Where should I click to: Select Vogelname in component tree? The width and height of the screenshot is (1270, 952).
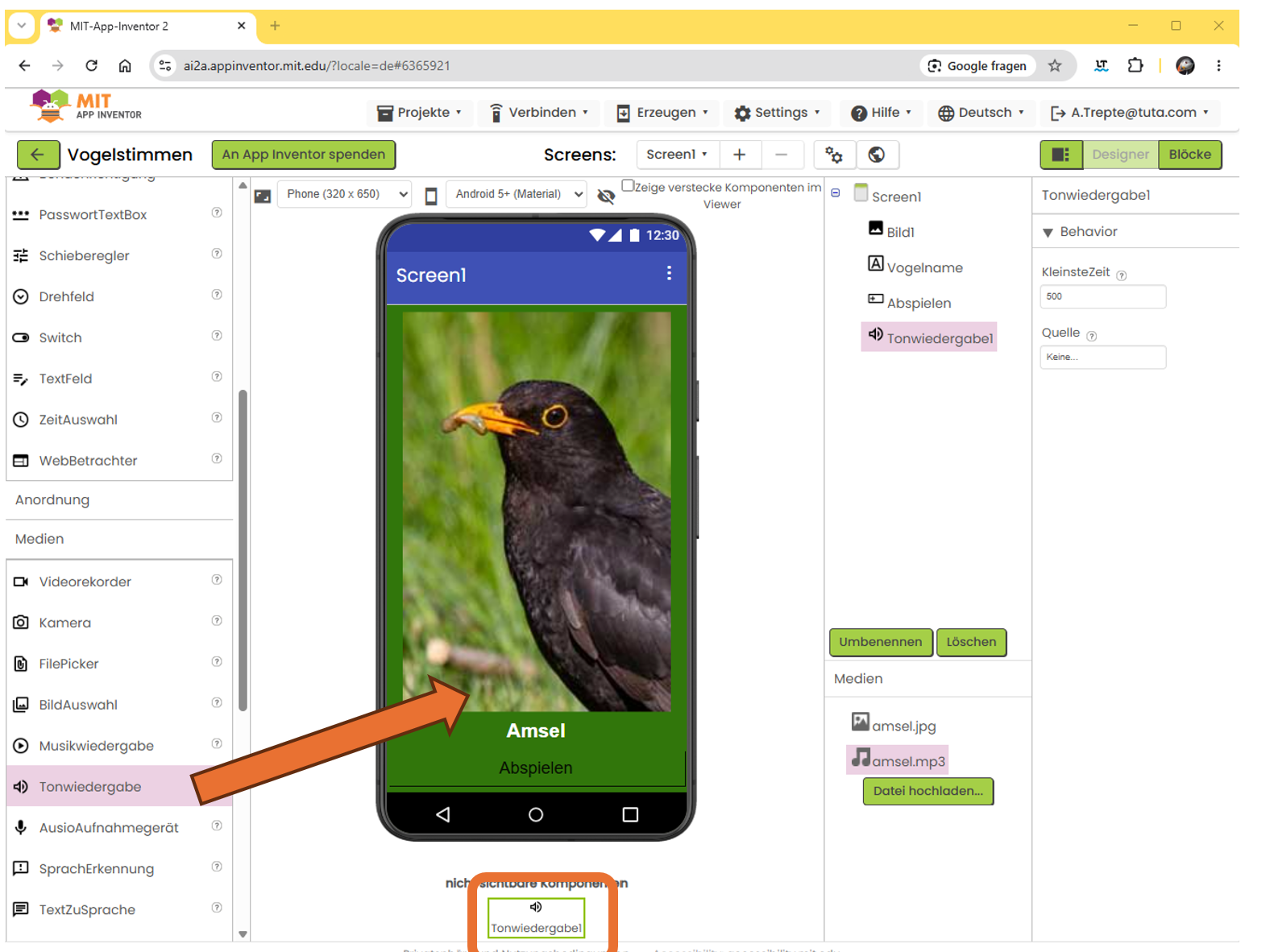pyautogui.click(x=915, y=267)
